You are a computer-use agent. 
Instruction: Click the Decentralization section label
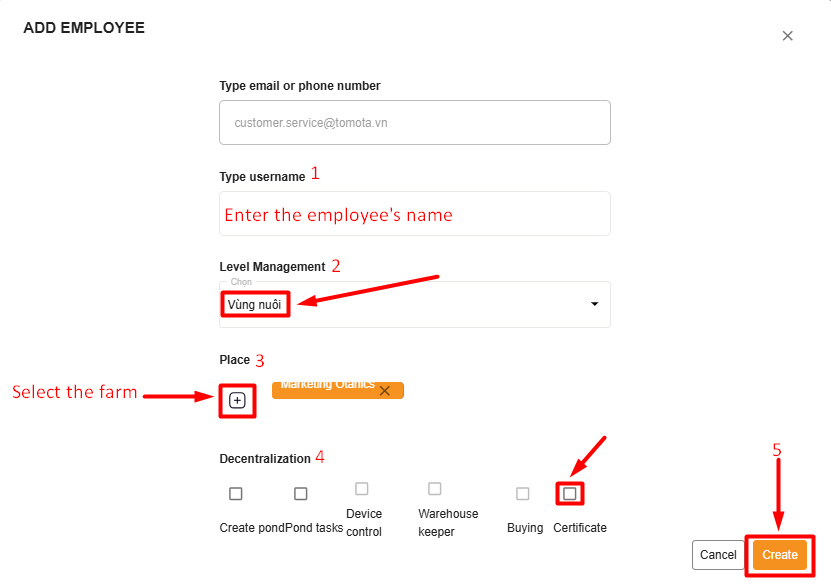[x=265, y=459]
